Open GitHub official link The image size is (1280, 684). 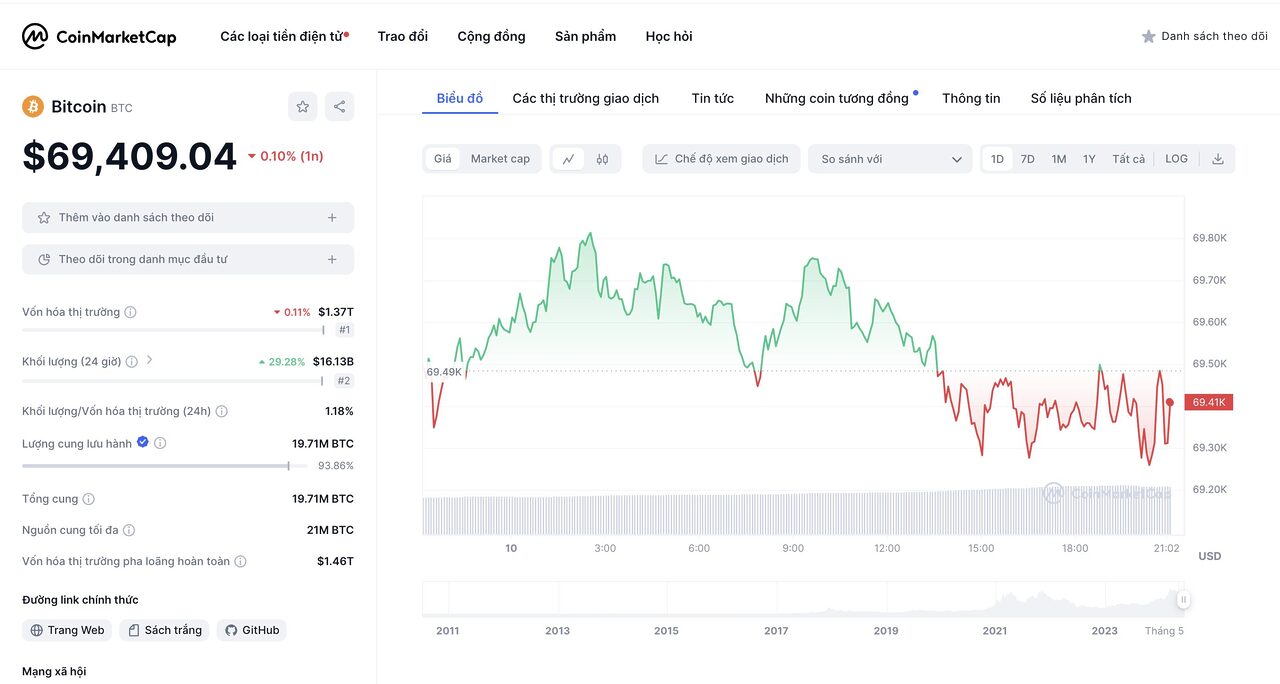click(252, 630)
